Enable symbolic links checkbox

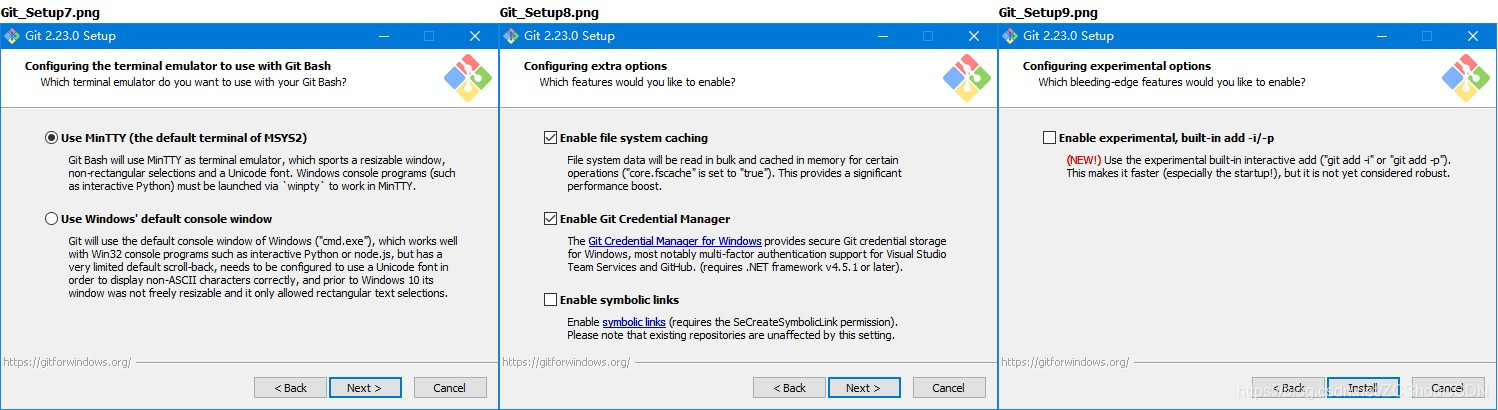(x=550, y=300)
